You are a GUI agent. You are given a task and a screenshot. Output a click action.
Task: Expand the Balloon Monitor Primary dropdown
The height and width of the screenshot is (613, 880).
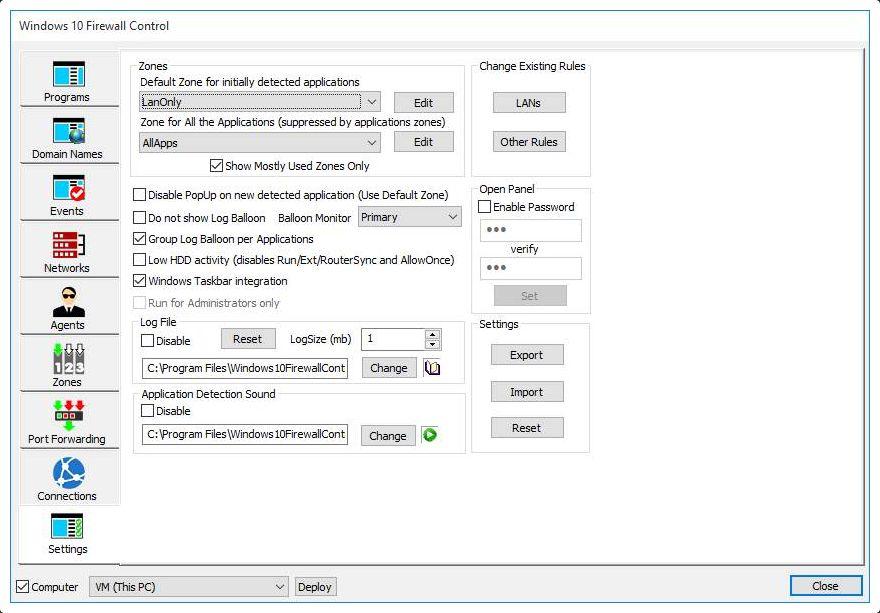click(410, 217)
